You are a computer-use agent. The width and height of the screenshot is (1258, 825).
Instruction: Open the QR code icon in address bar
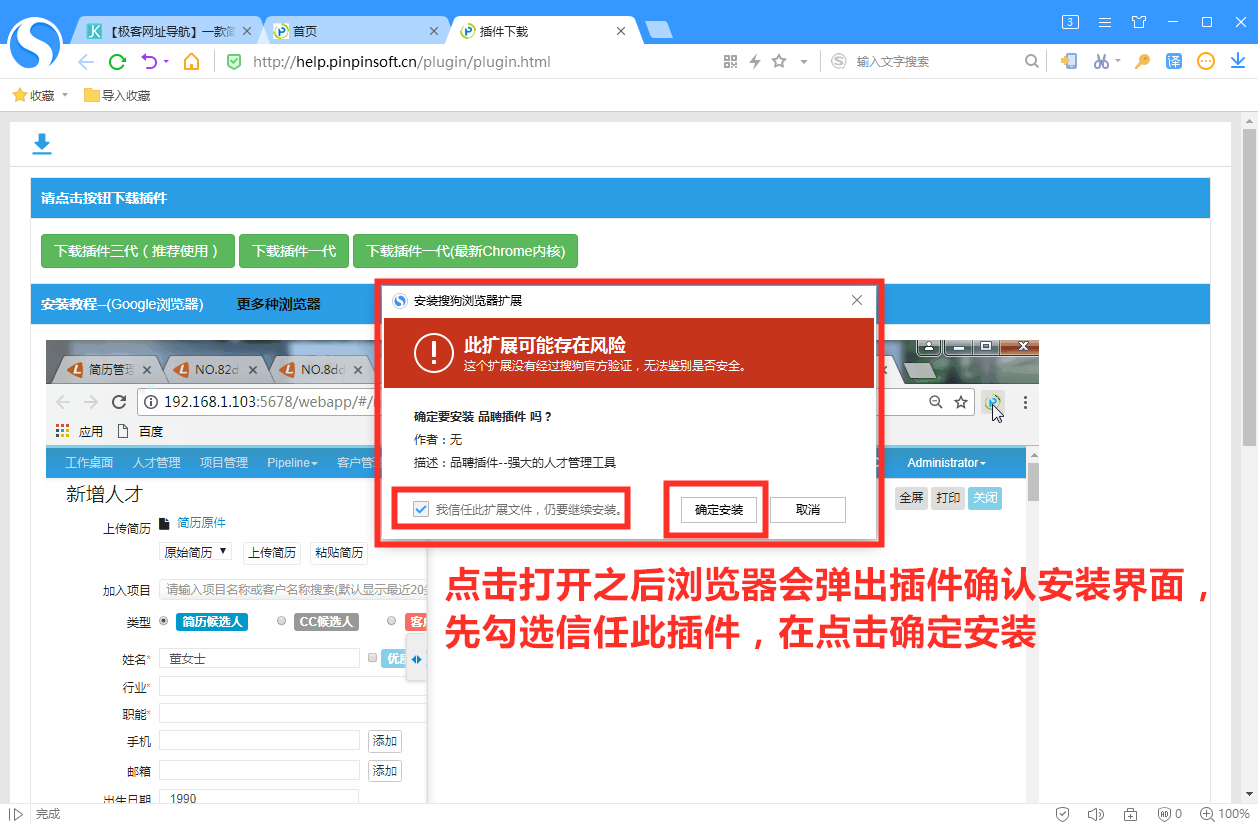coord(731,62)
